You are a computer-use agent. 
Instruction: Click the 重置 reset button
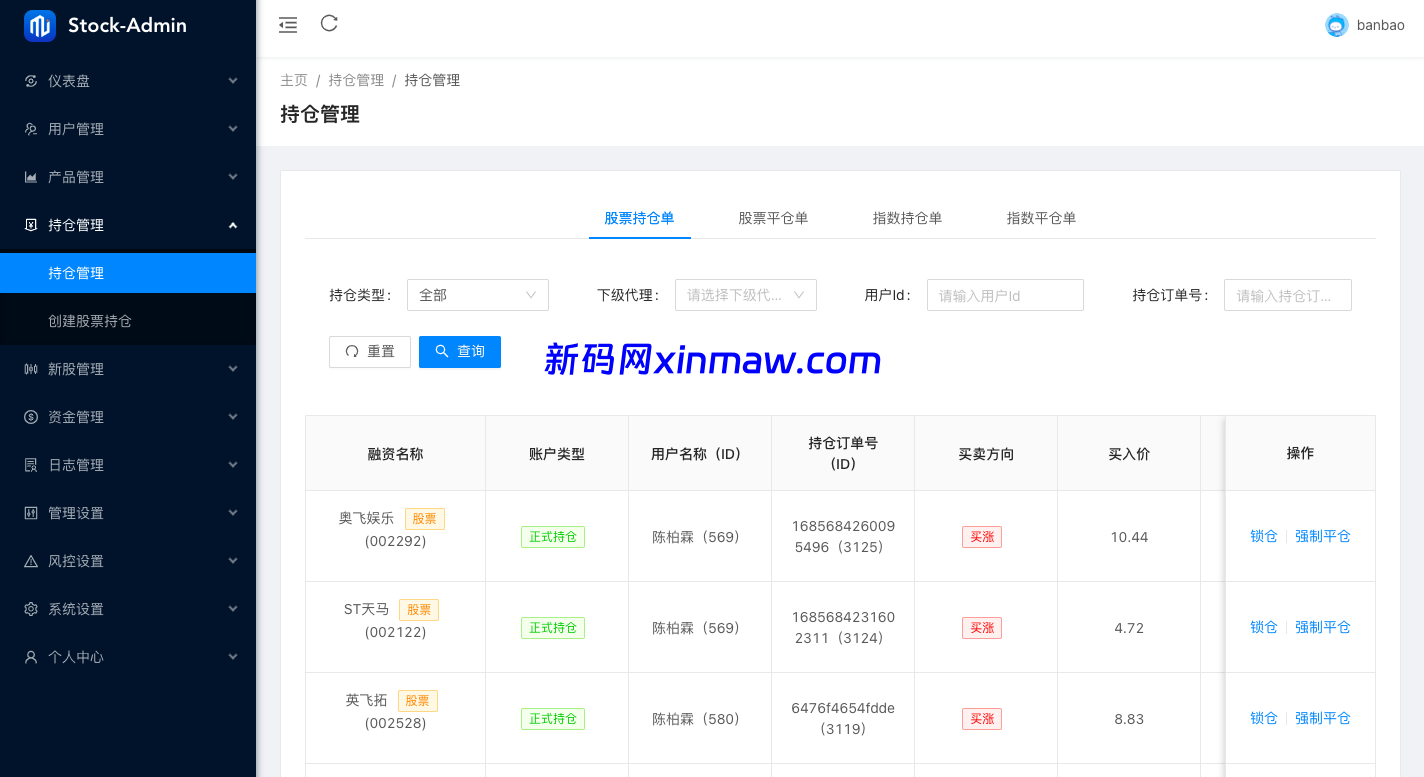(x=370, y=352)
